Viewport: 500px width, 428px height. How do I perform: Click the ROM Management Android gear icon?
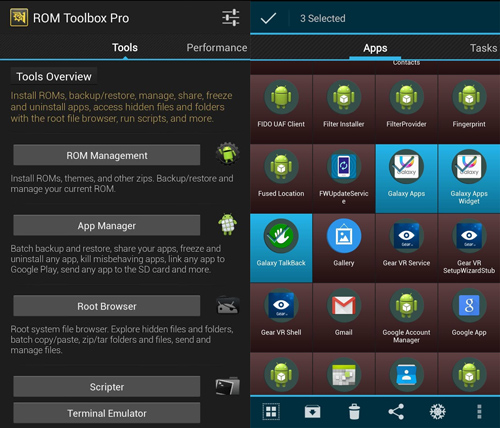[228, 154]
